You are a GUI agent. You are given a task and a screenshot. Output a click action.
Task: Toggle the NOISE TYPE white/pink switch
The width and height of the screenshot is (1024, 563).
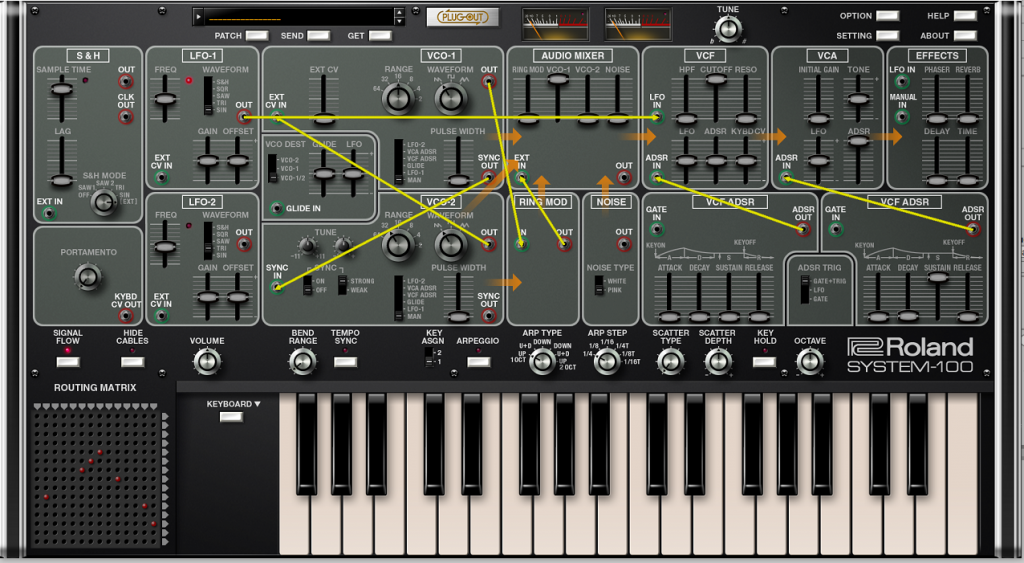[x=598, y=285]
